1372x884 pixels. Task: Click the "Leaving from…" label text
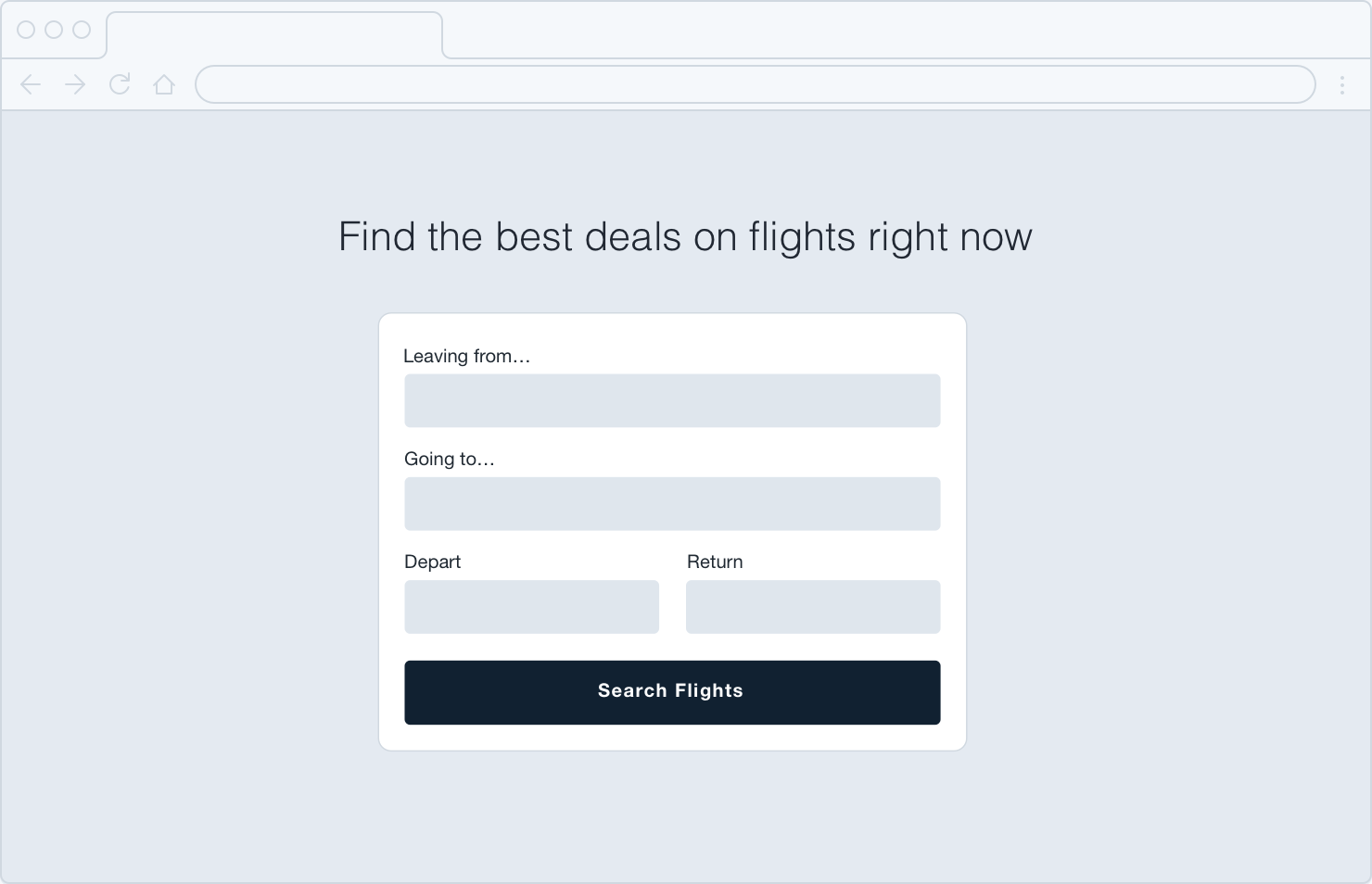tap(466, 356)
